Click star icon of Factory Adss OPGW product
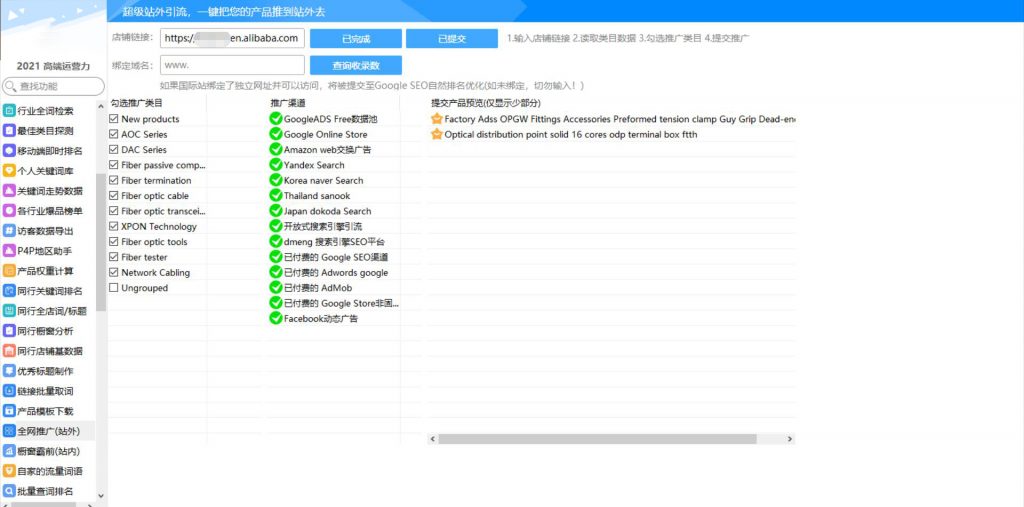This screenshot has width=1024, height=507. 437,119
